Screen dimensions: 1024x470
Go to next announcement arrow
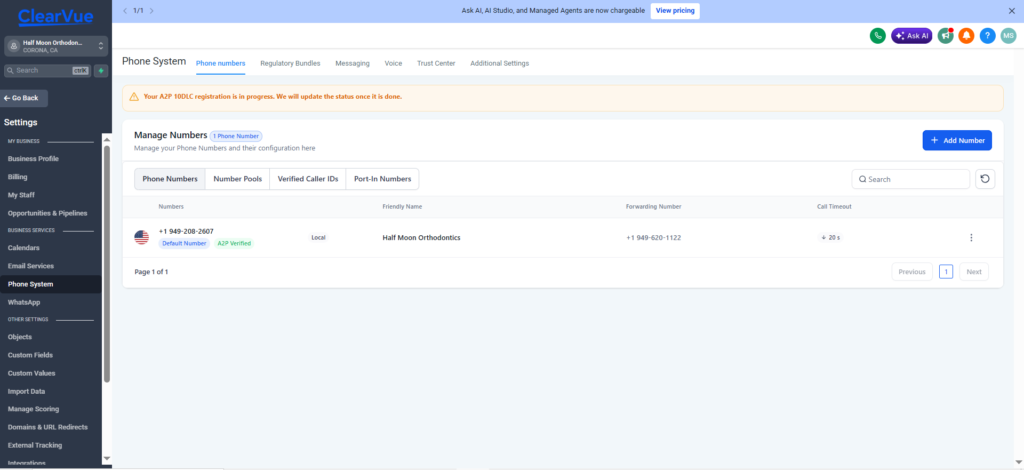point(152,10)
